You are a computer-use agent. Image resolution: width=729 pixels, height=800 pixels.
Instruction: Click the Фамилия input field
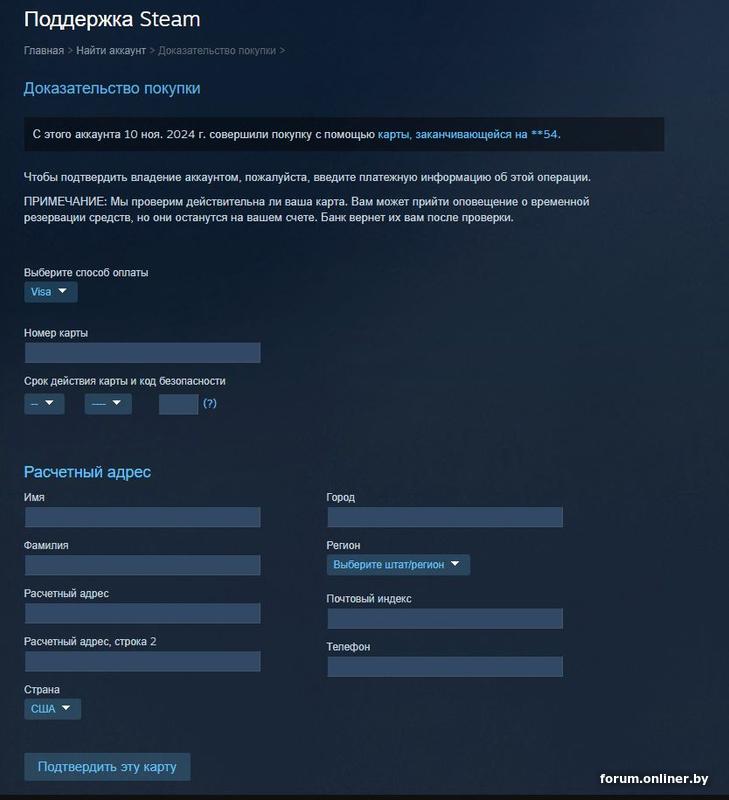tap(143, 565)
